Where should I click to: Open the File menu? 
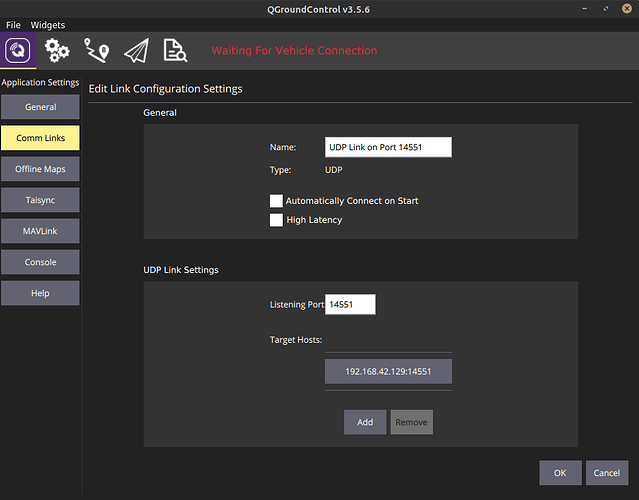(13, 25)
